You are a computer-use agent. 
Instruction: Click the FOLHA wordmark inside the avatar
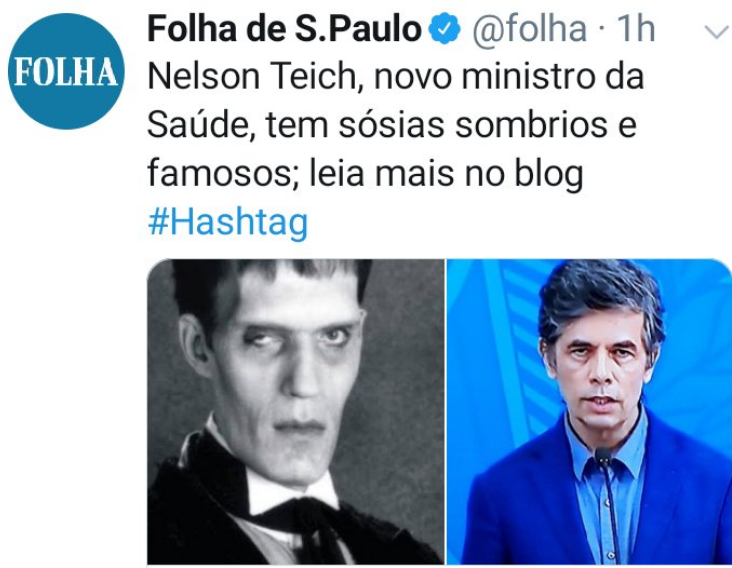[66, 72]
